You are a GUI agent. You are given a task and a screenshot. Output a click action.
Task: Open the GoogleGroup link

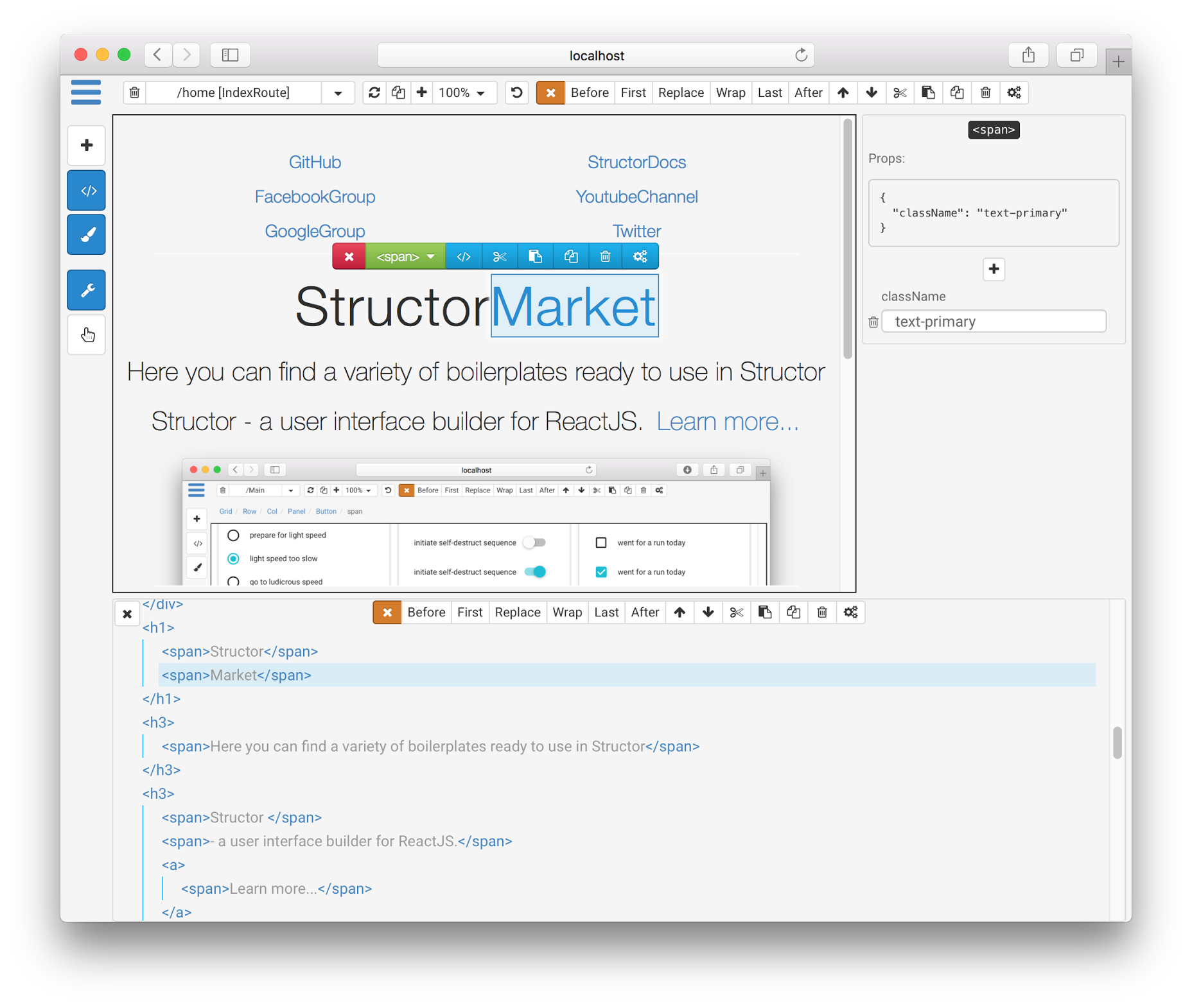click(315, 231)
